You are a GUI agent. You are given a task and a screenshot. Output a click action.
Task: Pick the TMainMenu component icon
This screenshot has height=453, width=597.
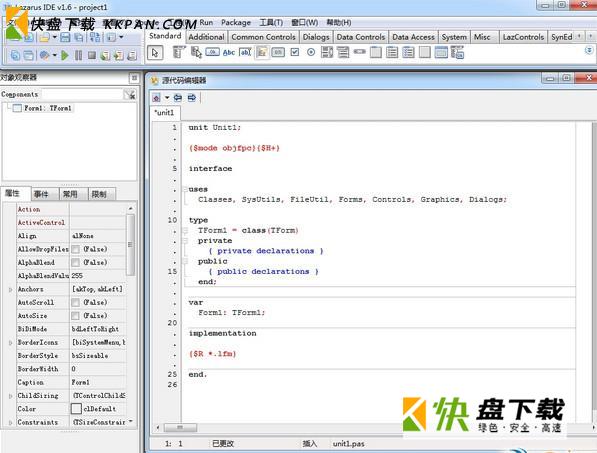(x=179, y=52)
